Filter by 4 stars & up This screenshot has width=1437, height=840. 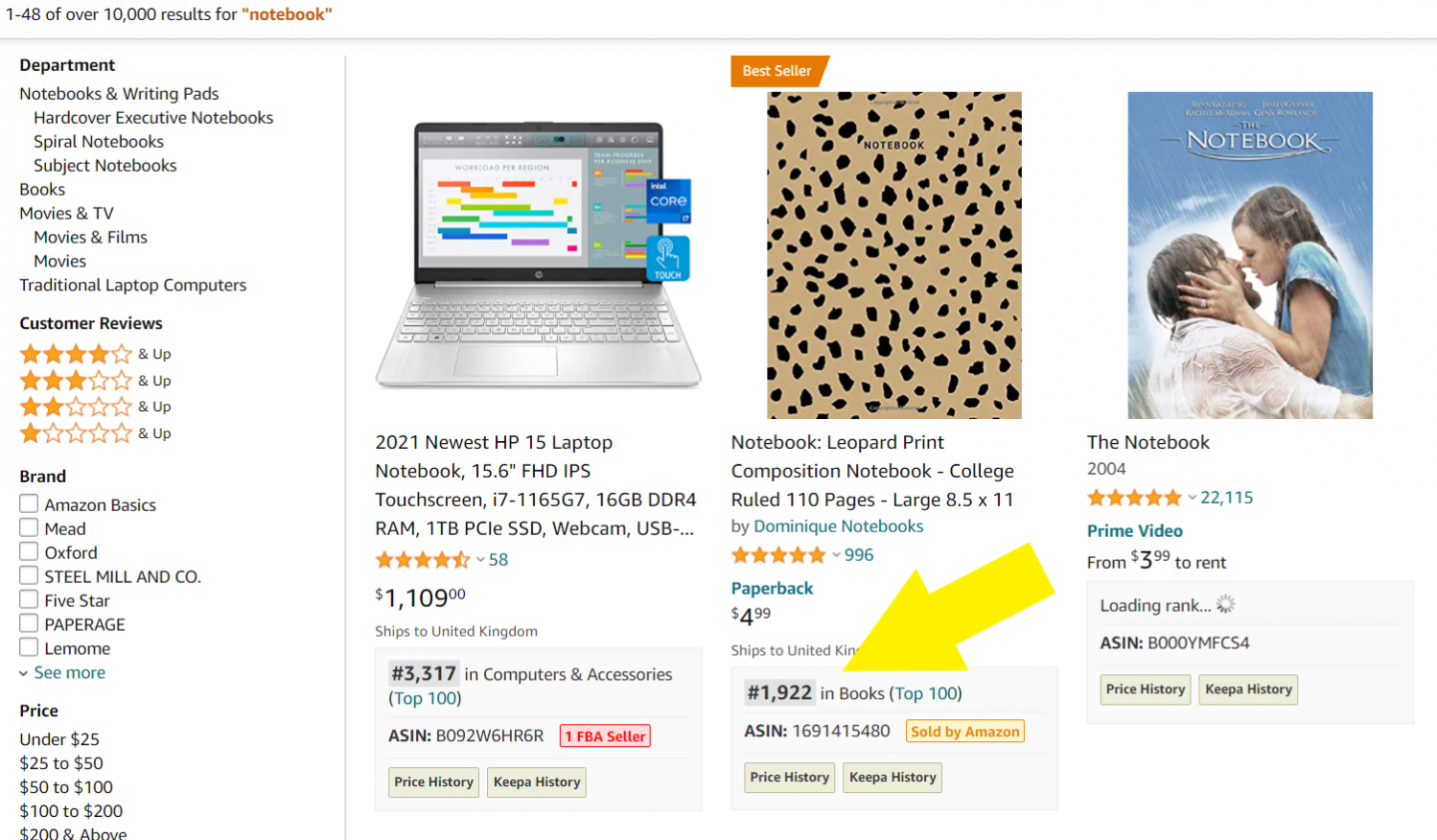[95, 354]
